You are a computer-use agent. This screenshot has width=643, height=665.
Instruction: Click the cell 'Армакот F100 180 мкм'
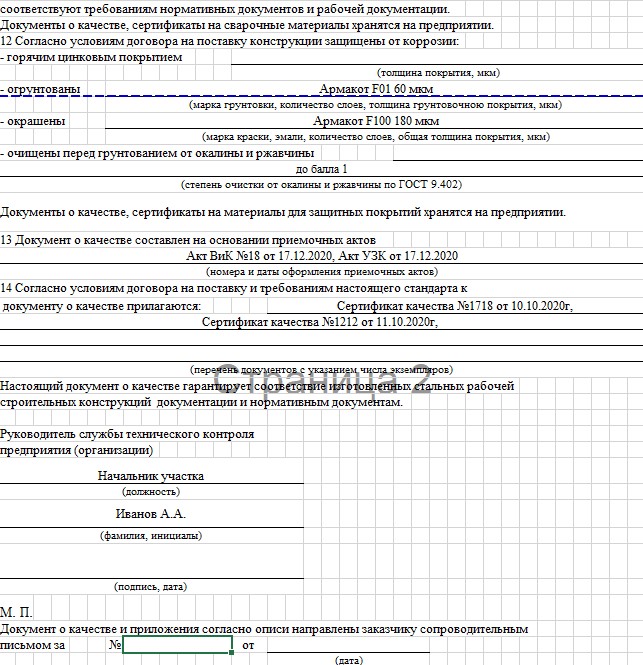pos(376,121)
